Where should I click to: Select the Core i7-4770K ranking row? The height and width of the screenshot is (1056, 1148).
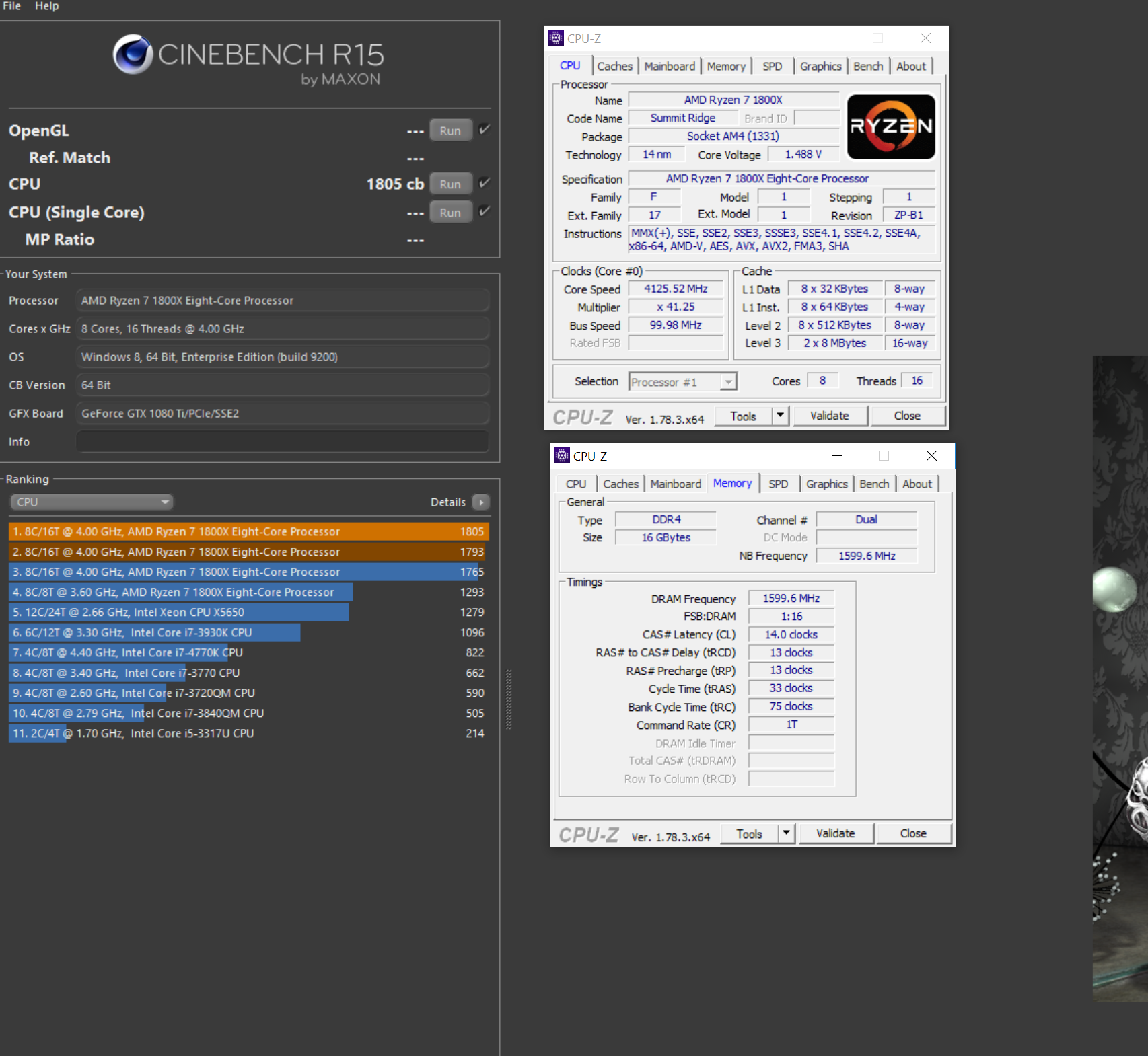pyautogui.click(x=248, y=652)
